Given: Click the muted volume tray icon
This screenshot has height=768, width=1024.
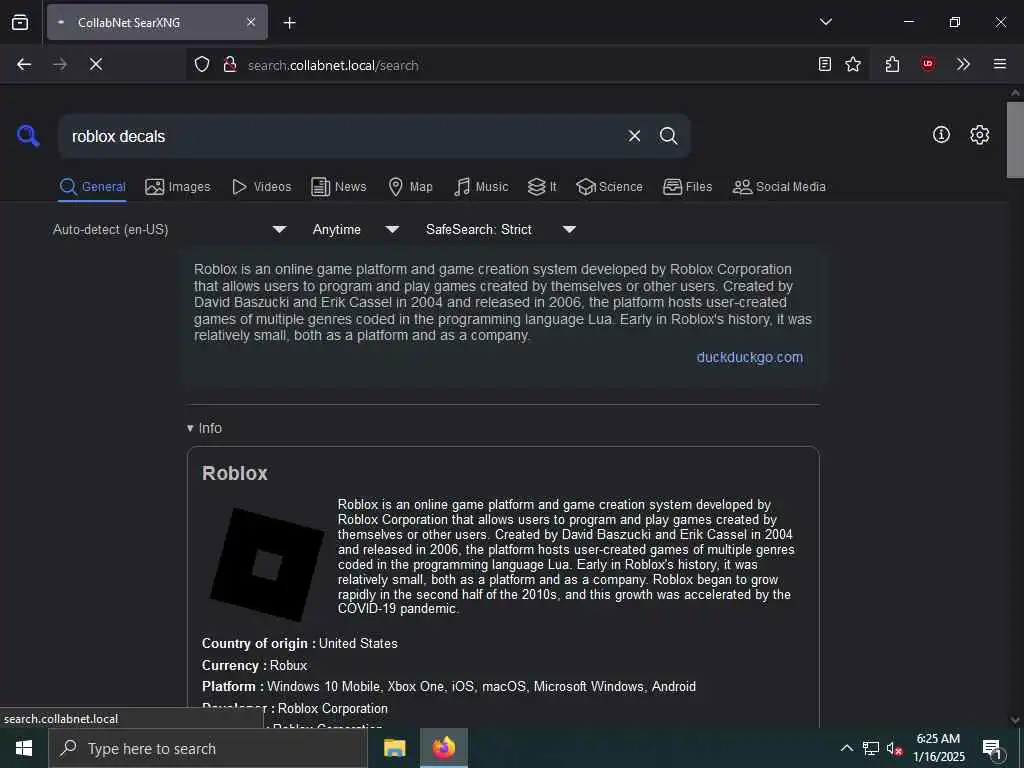Looking at the screenshot, I should [x=894, y=748].
